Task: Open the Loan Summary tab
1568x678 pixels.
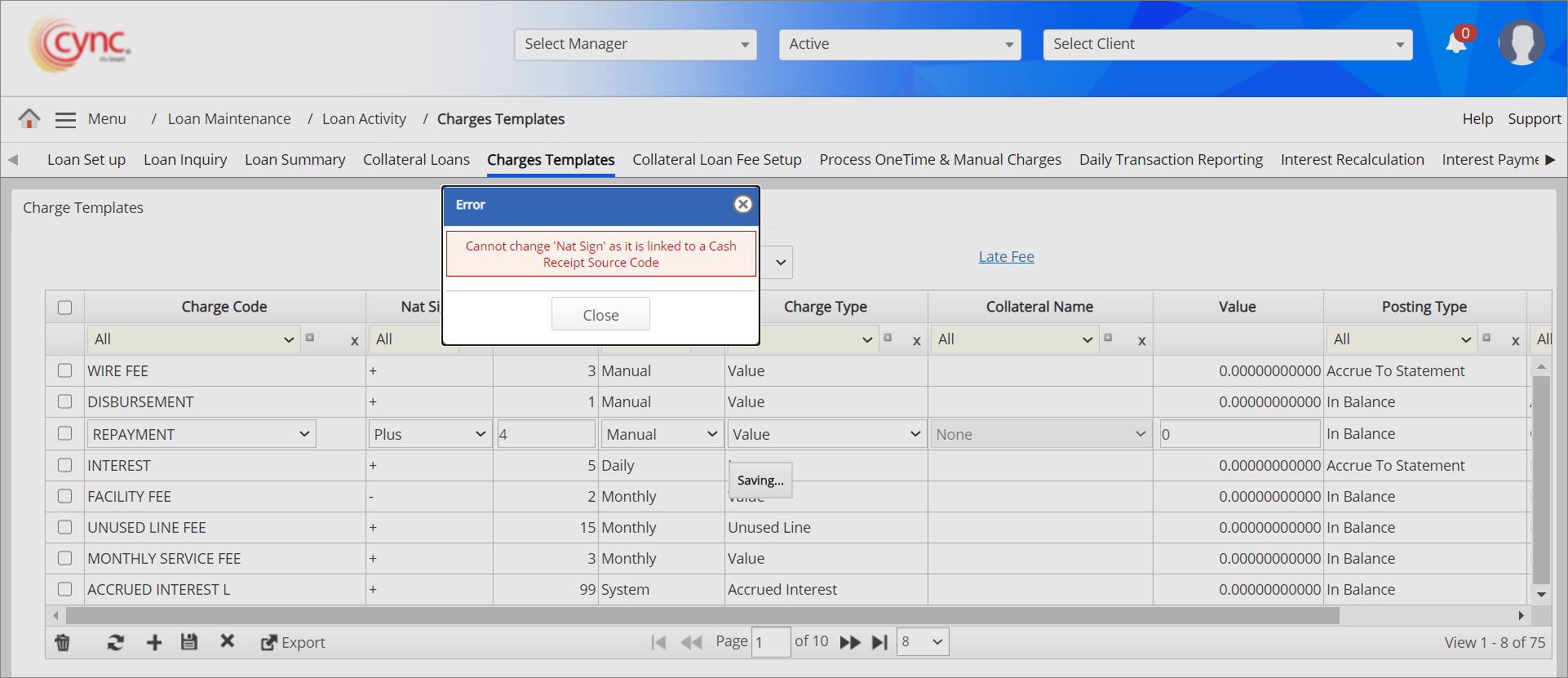Action: click(x=295, y=160)
